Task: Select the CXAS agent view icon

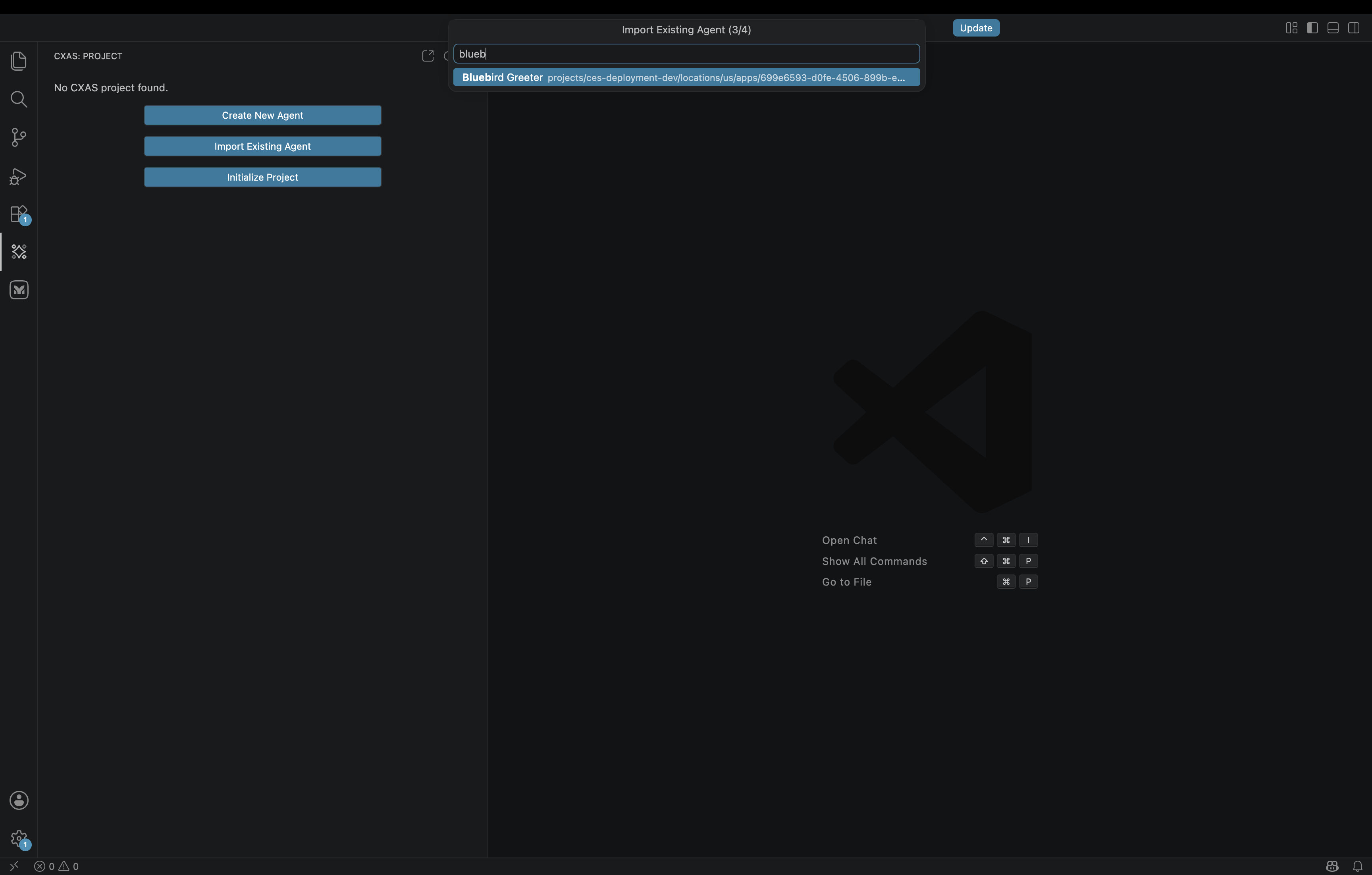Action: click(19, 252)
